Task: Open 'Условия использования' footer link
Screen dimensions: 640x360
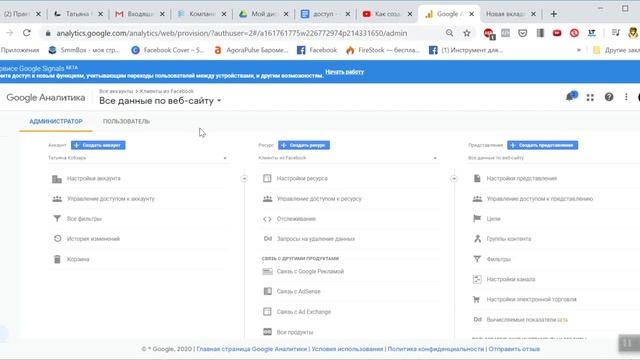Action: pos(347,349)
